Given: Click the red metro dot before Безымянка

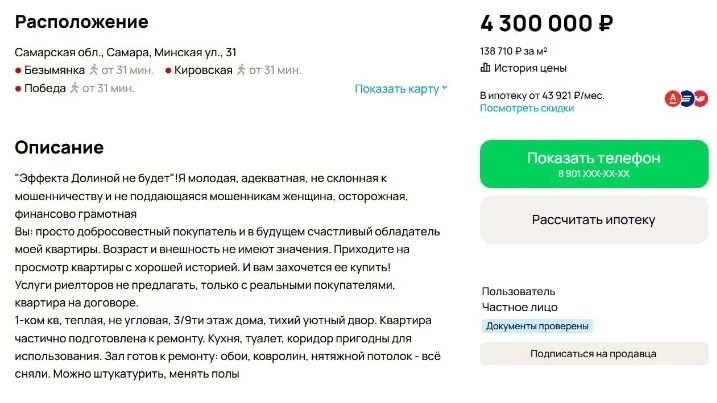Looking at the screenshot, I should click(x=18, y=71).
